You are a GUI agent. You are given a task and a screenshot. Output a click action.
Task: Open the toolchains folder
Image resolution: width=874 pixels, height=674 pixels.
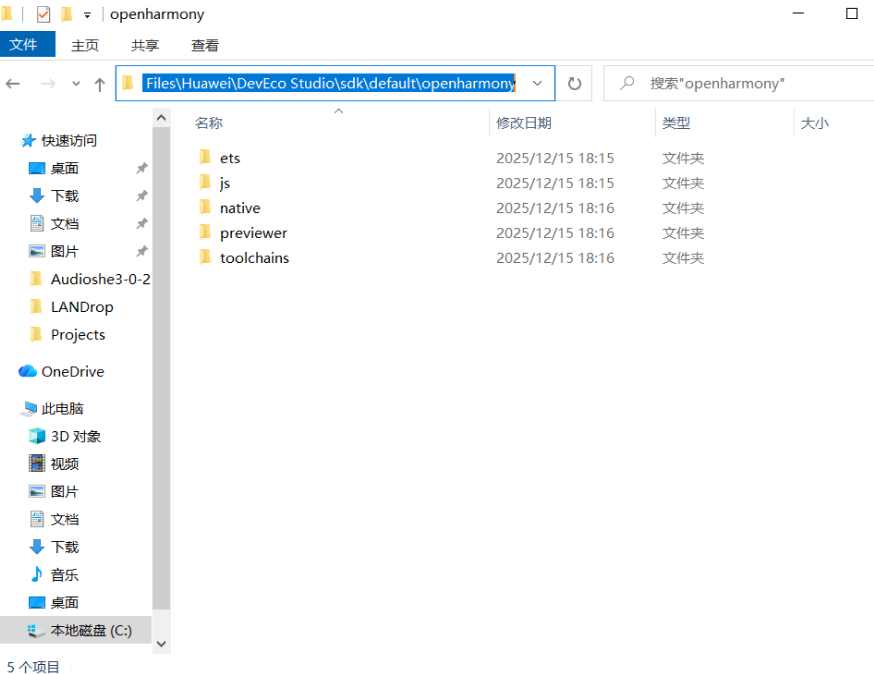coord(254,257)
